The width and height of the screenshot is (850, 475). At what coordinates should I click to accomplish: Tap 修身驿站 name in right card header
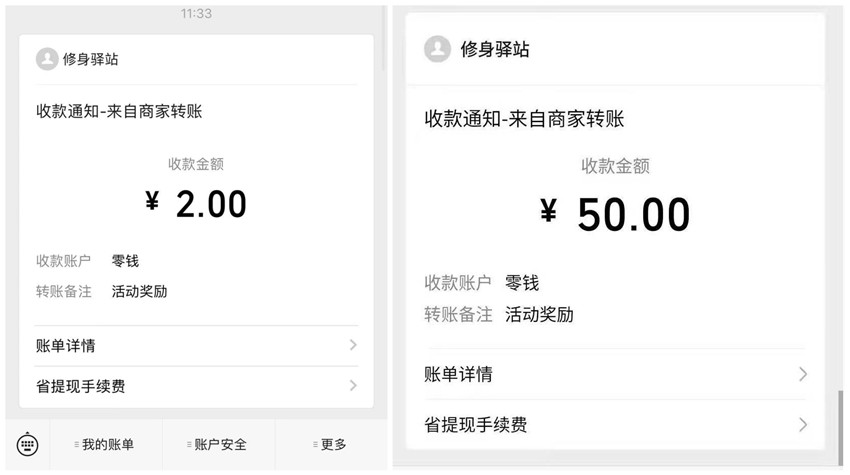[x=495, y=49]
